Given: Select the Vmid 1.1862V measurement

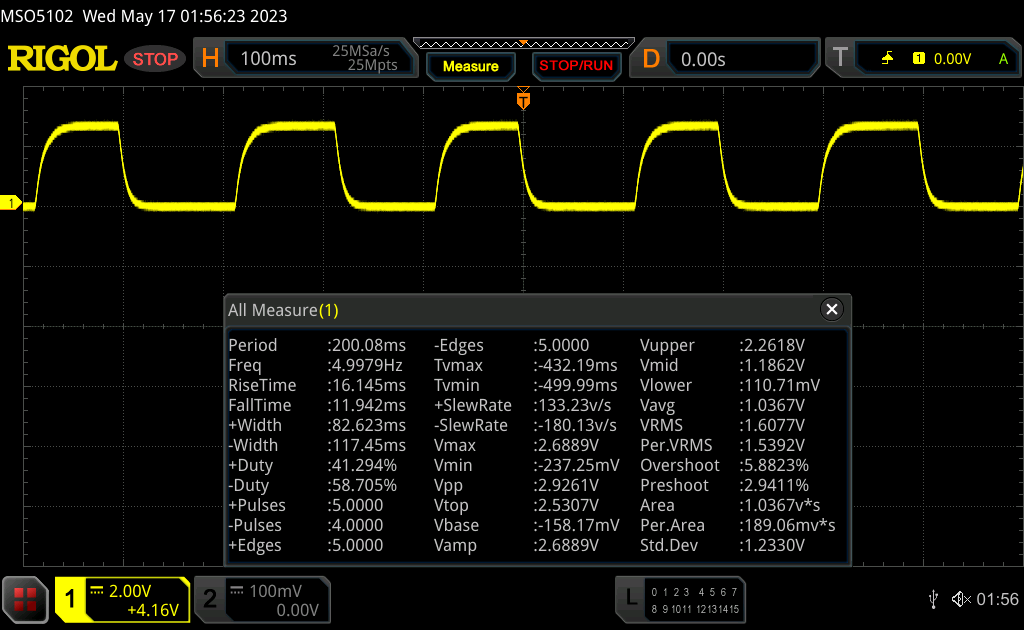Looking at the screenshot, I should pos(722,365).
